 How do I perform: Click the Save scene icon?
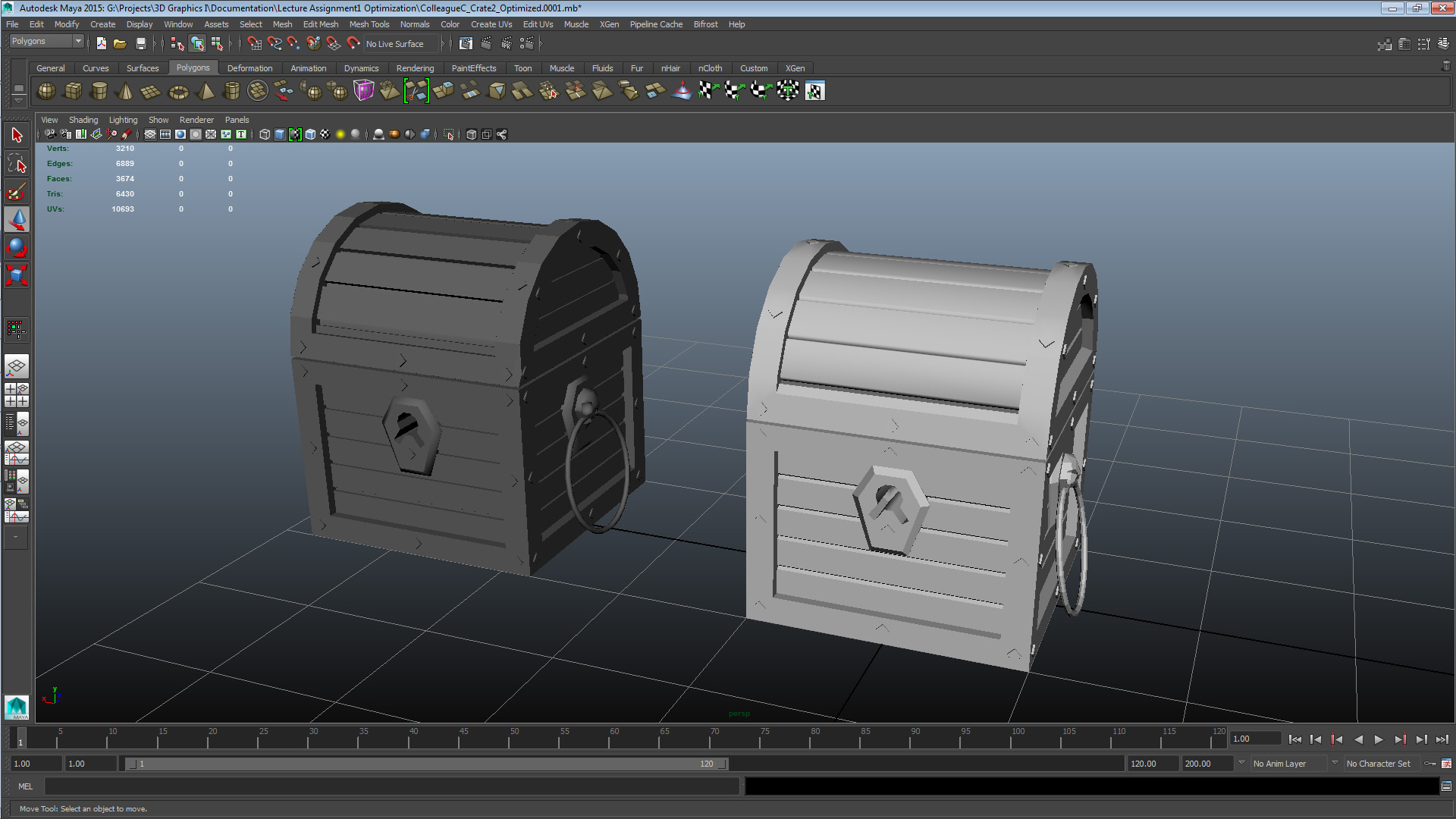coord(140,44)
